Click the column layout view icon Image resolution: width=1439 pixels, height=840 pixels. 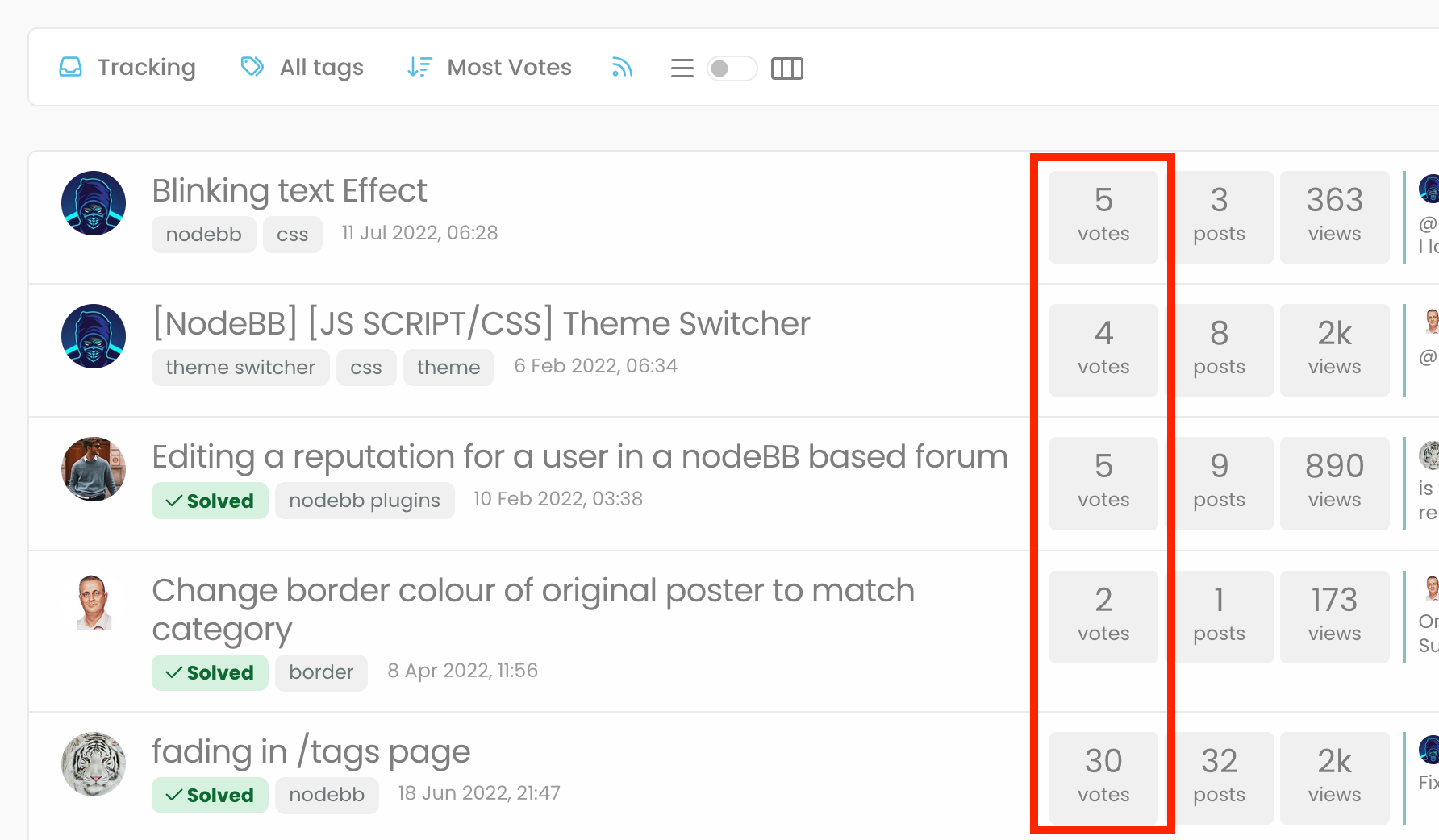786,69
